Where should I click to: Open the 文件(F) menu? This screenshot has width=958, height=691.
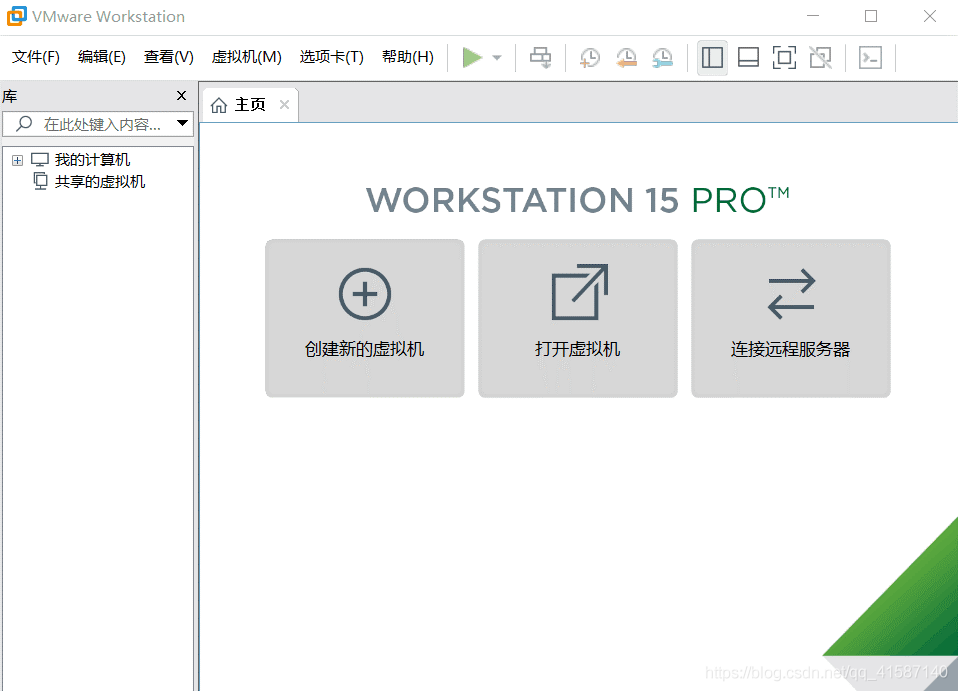(x=36, y=57)
